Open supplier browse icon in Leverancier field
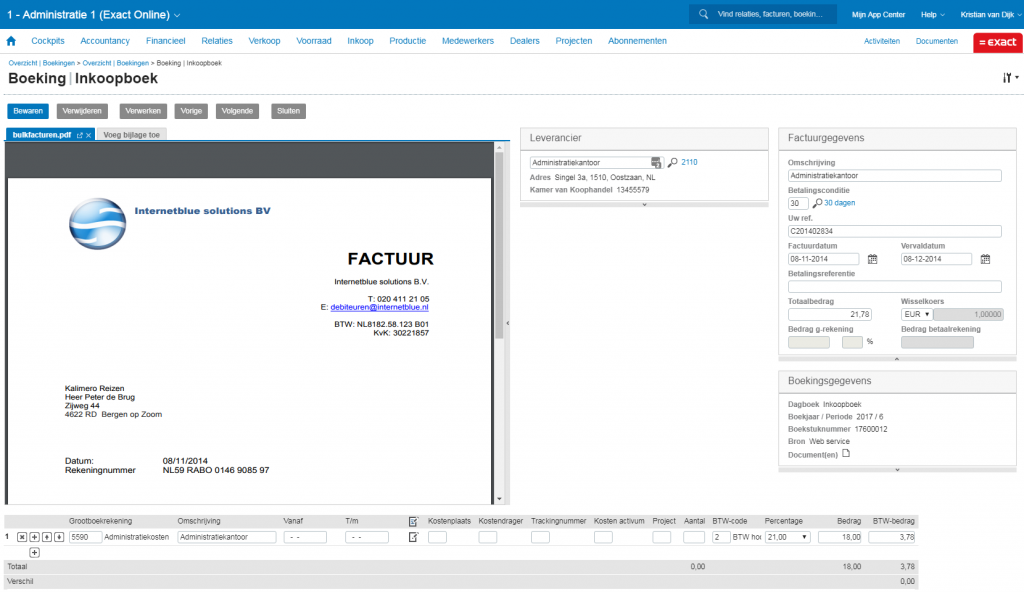The image size is (1024, 592). pyautogui.click(x=656, y=163)
